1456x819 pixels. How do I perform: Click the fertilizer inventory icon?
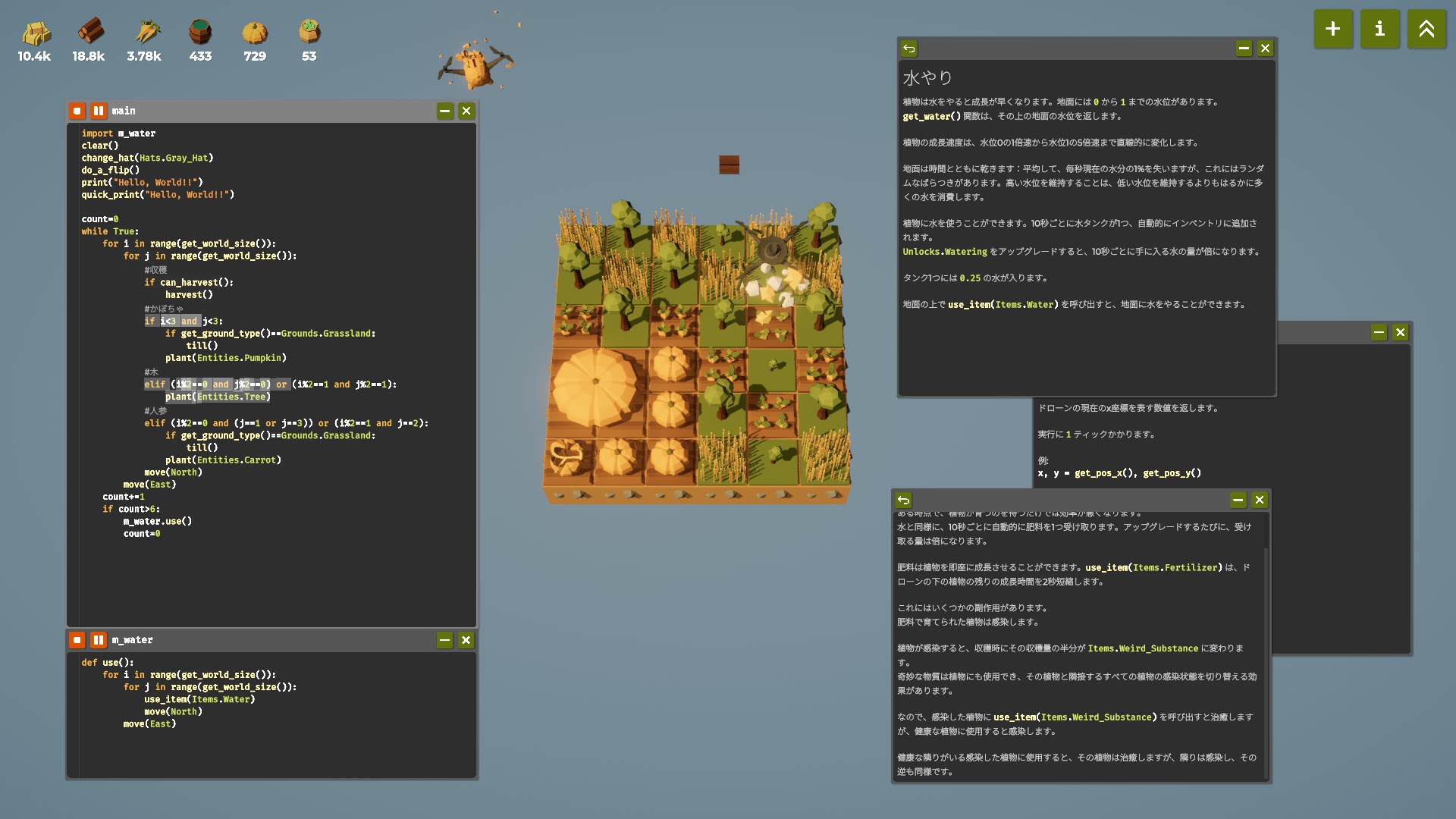point(309,32)
